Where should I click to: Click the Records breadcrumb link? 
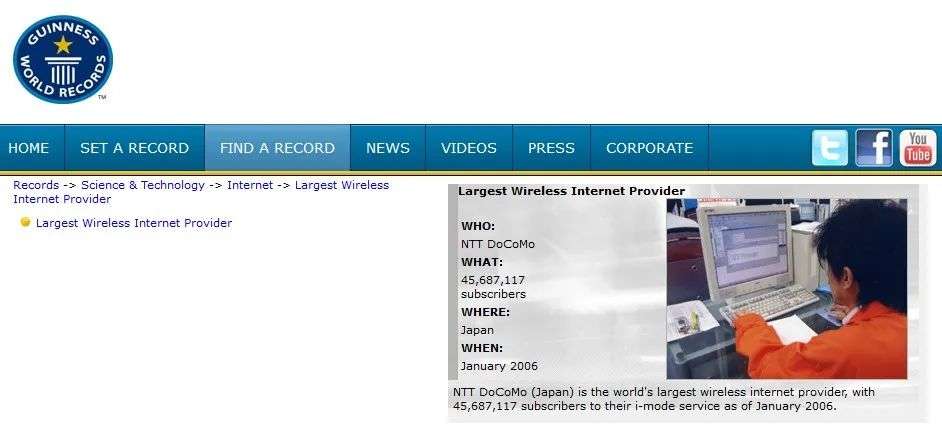point(36,186)
